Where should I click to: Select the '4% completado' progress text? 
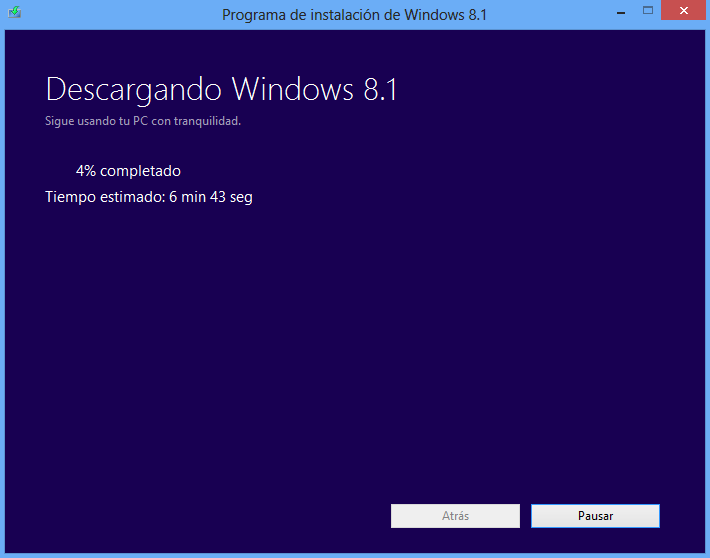128,171
